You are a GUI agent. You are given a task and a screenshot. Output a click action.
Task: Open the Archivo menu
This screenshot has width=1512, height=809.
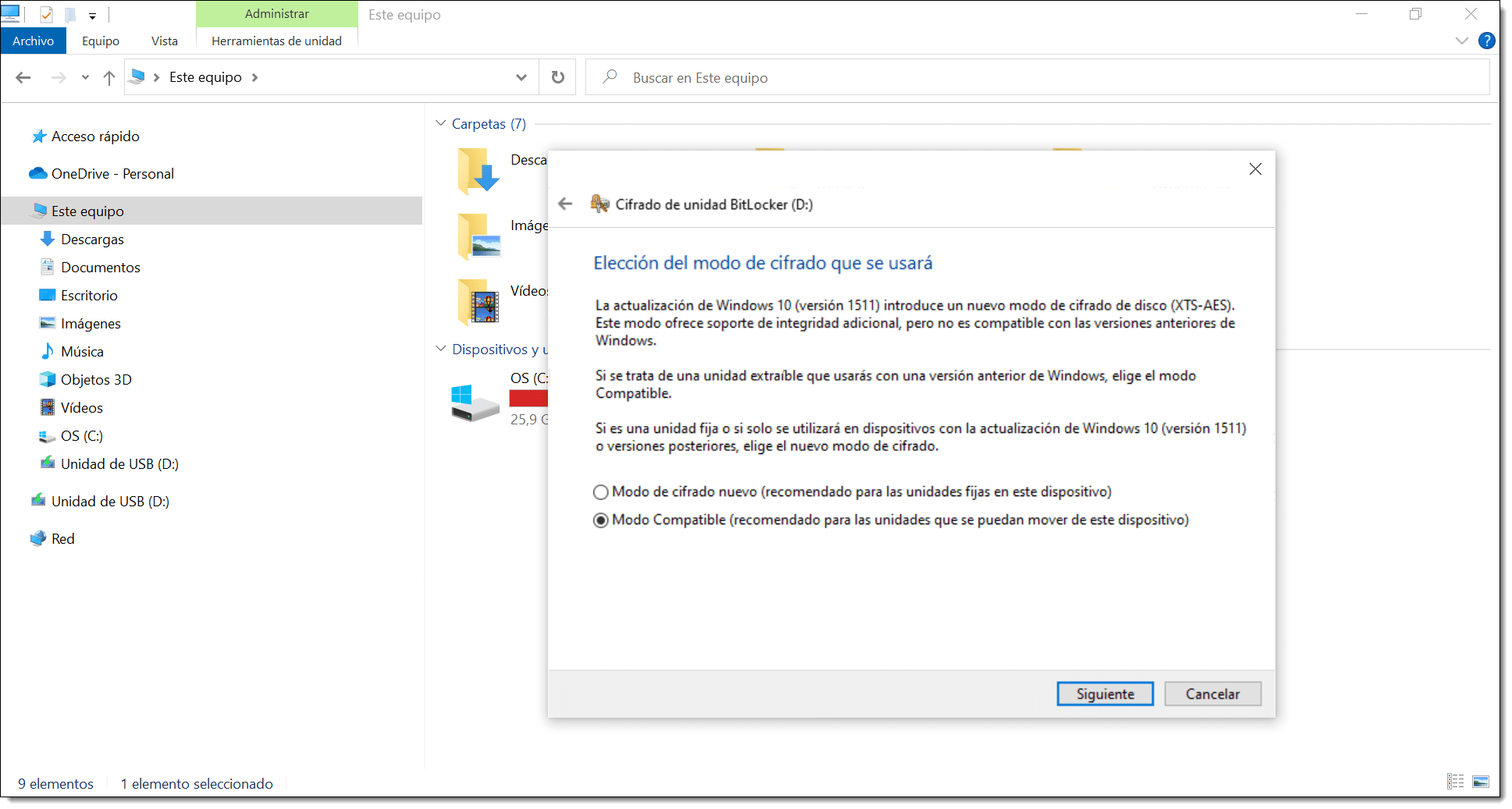(34, 41)
